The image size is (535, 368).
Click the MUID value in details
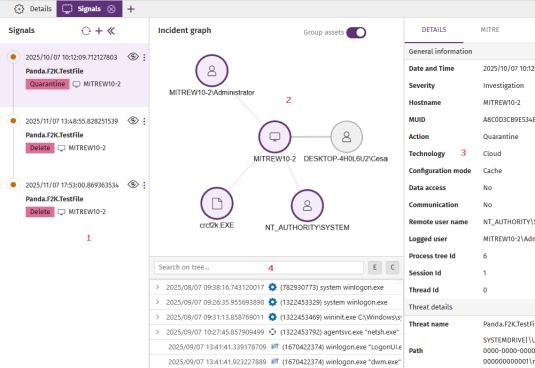point(509,120)
